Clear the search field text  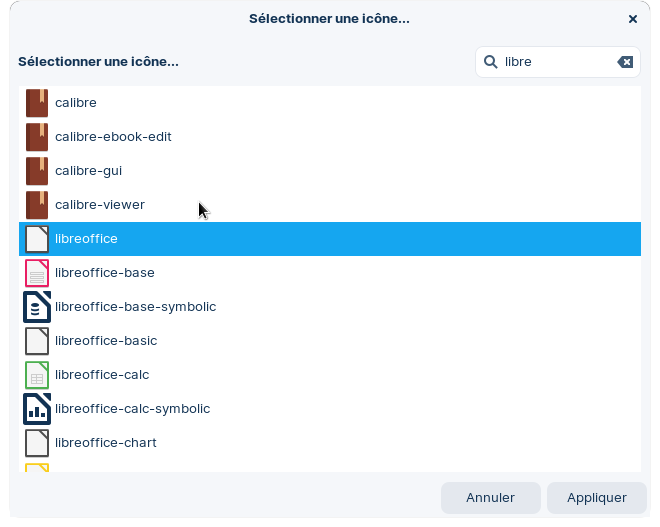pos(625,62)
